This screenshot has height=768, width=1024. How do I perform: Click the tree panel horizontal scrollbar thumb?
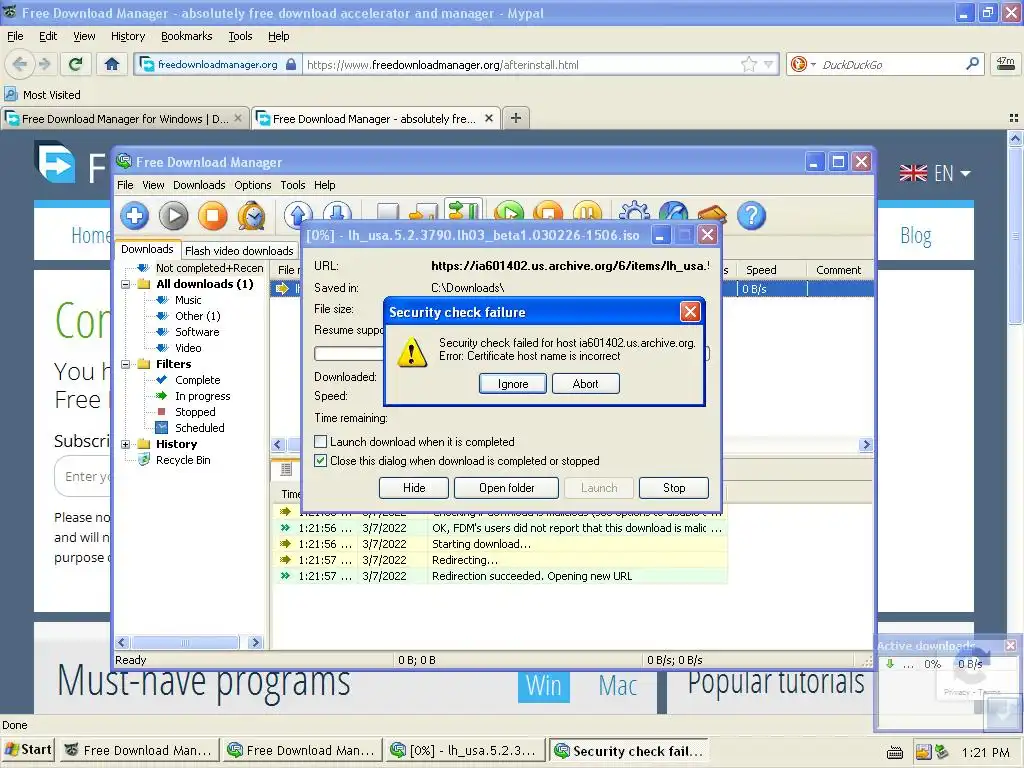(185, 643)
